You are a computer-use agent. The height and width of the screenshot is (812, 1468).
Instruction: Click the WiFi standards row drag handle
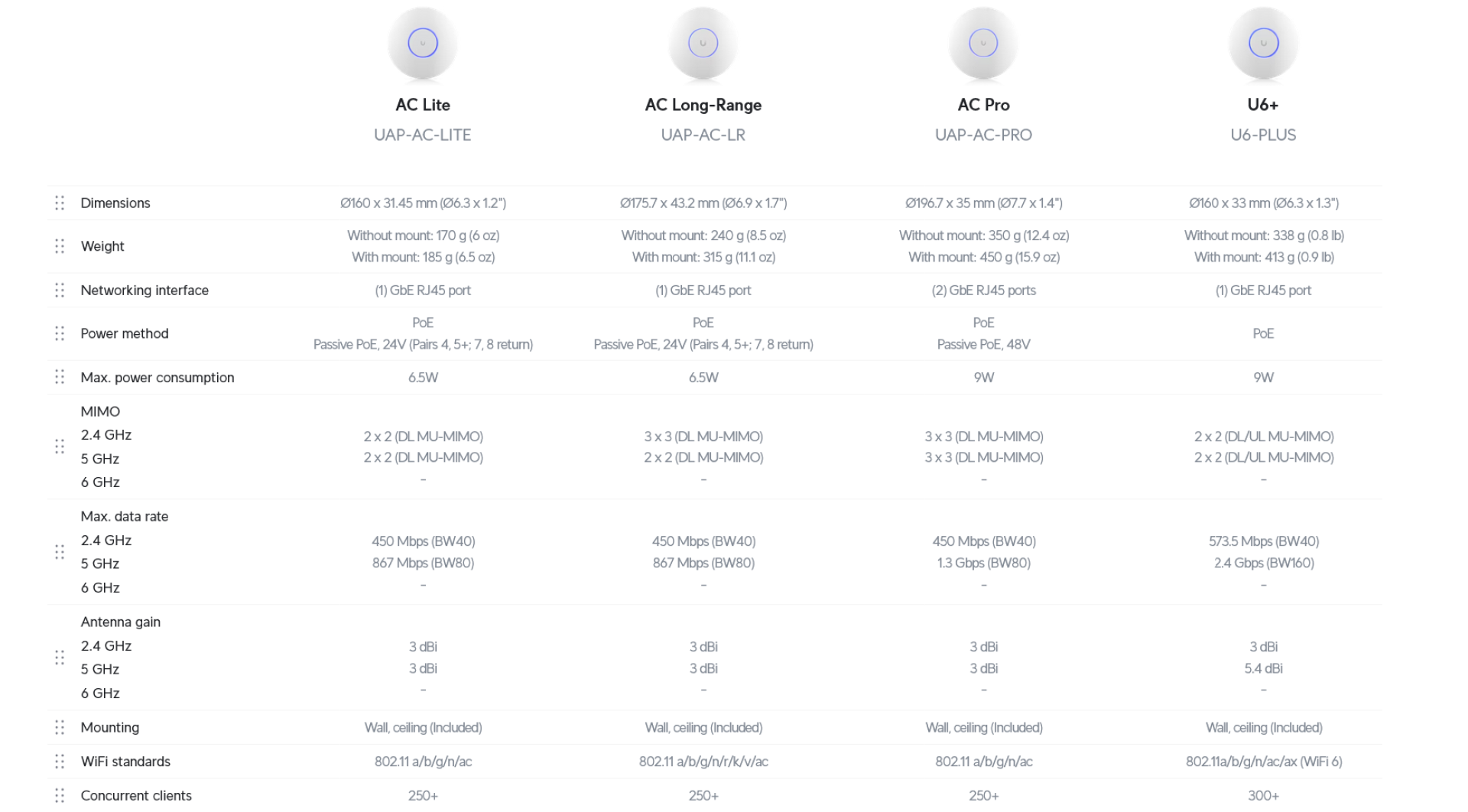click(60, 762)
